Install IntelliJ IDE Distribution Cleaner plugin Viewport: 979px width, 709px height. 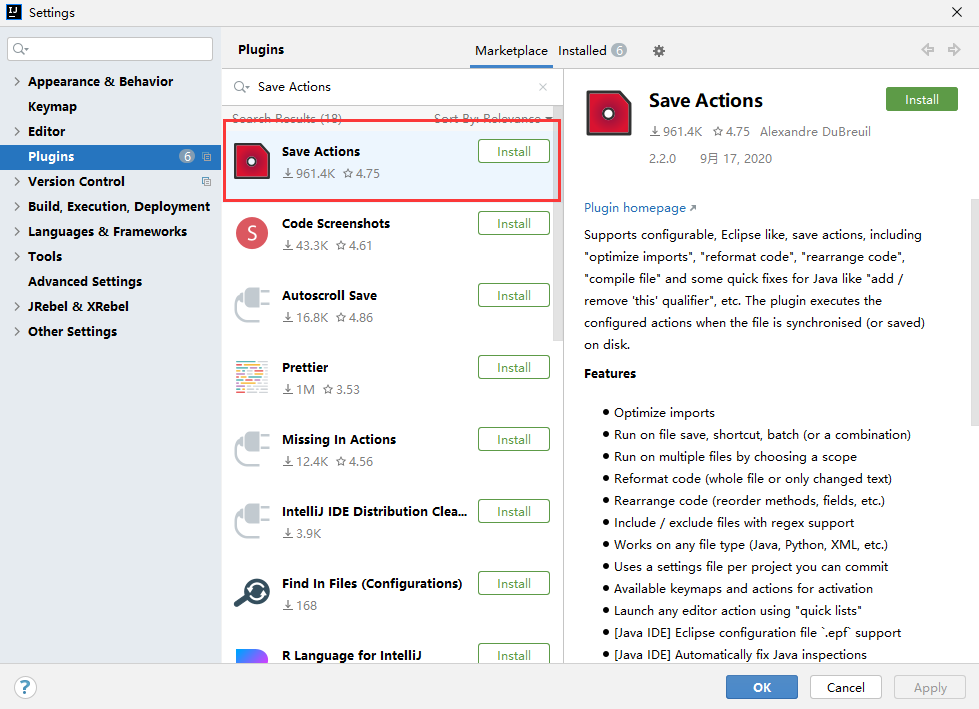[x=514, y=511]
